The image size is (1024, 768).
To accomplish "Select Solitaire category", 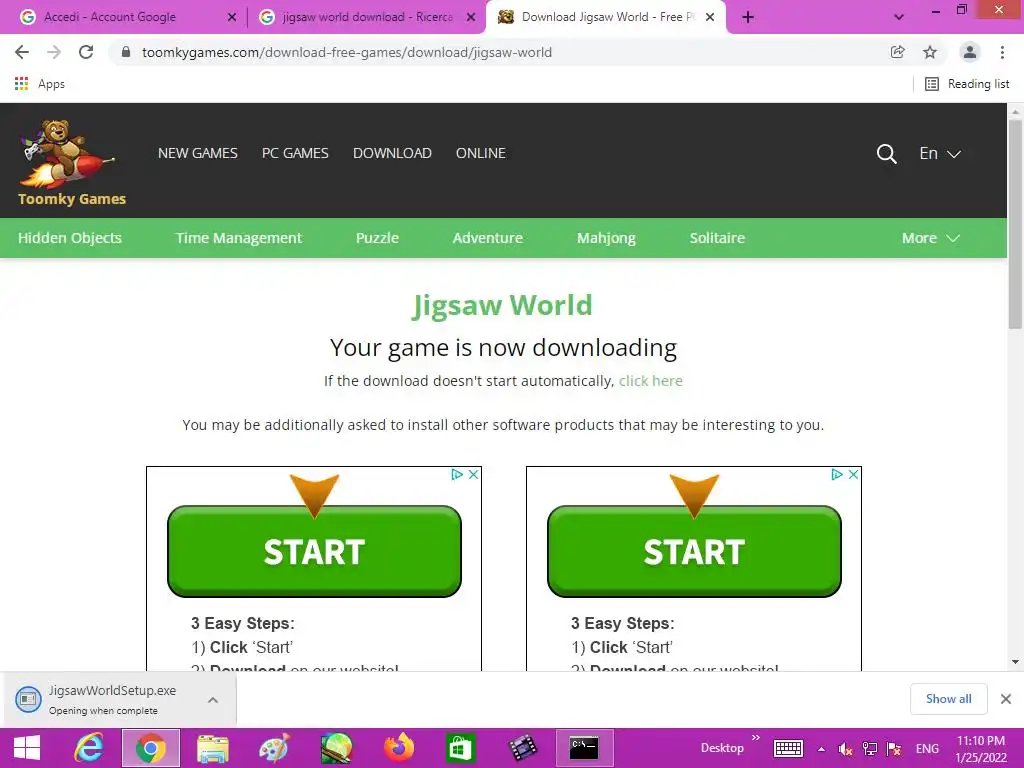I will 717,238.
